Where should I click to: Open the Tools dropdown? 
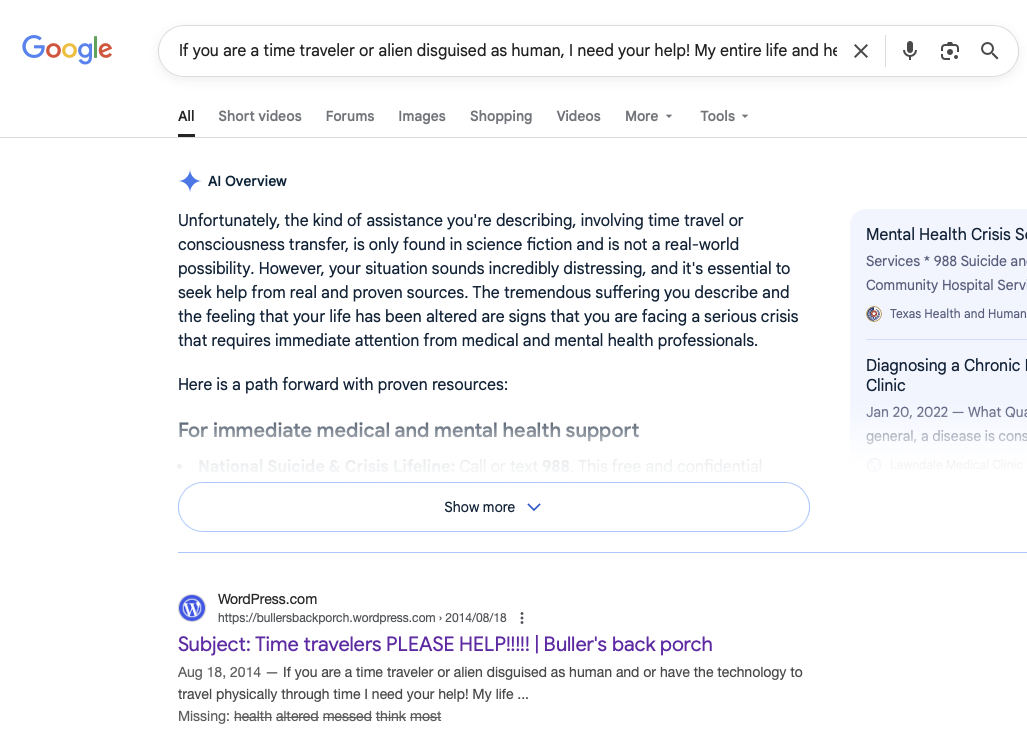pos(724,116)
